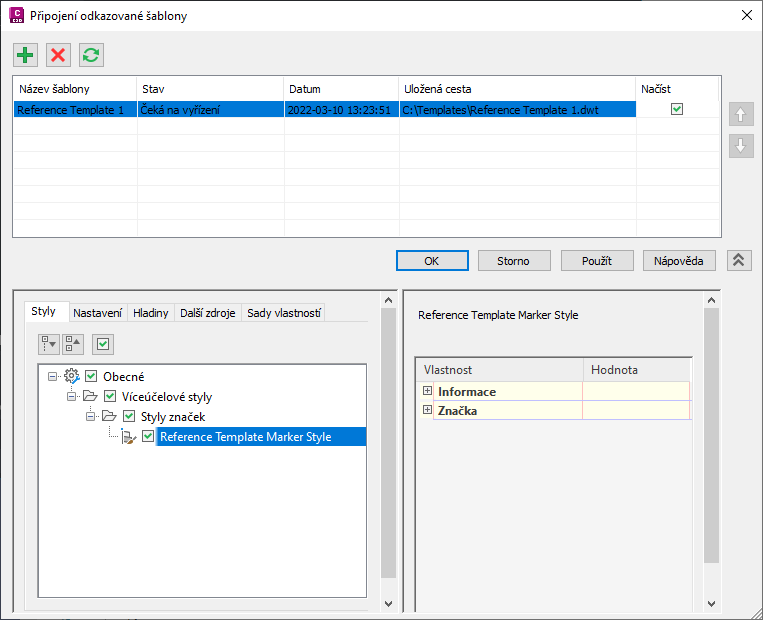The width and height of the screenshot is (763, 620).
Task: Click the Použít button
Action: (597, 261)
